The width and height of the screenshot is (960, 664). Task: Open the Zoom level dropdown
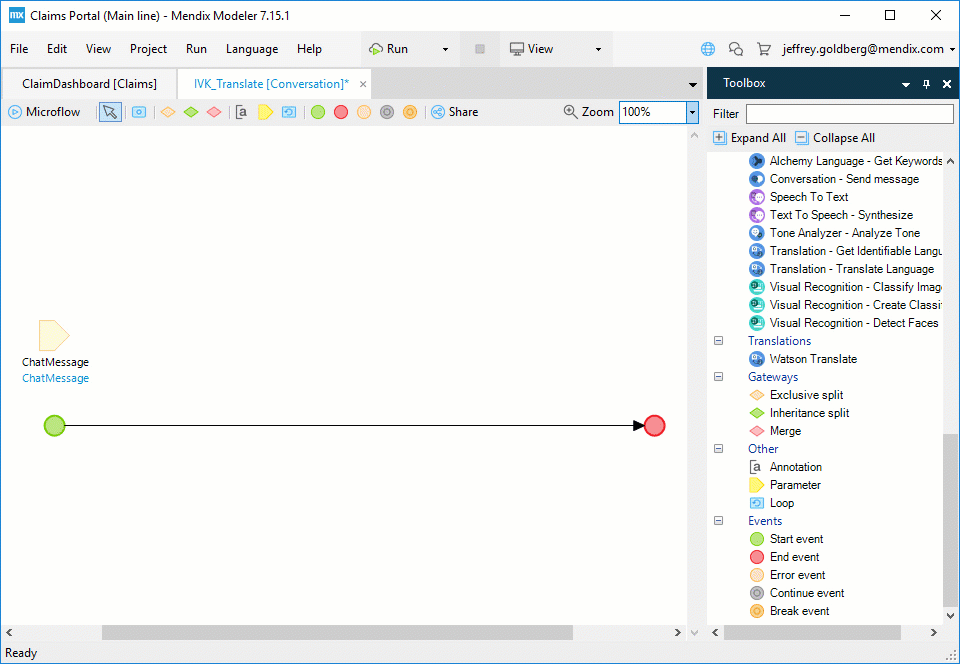pos(692,112)
